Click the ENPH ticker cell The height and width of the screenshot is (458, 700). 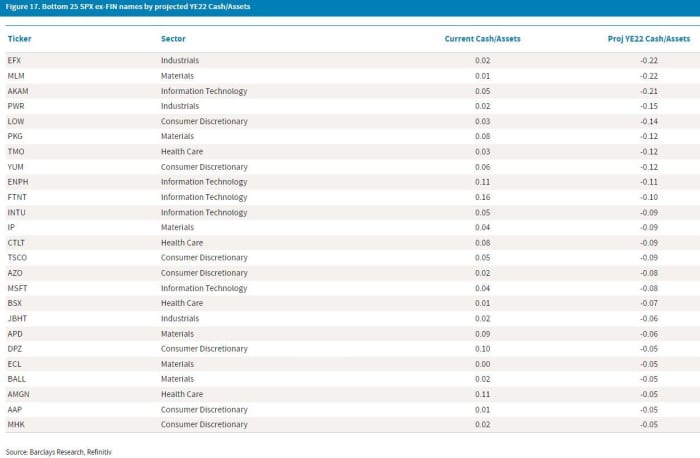point(18,182)
